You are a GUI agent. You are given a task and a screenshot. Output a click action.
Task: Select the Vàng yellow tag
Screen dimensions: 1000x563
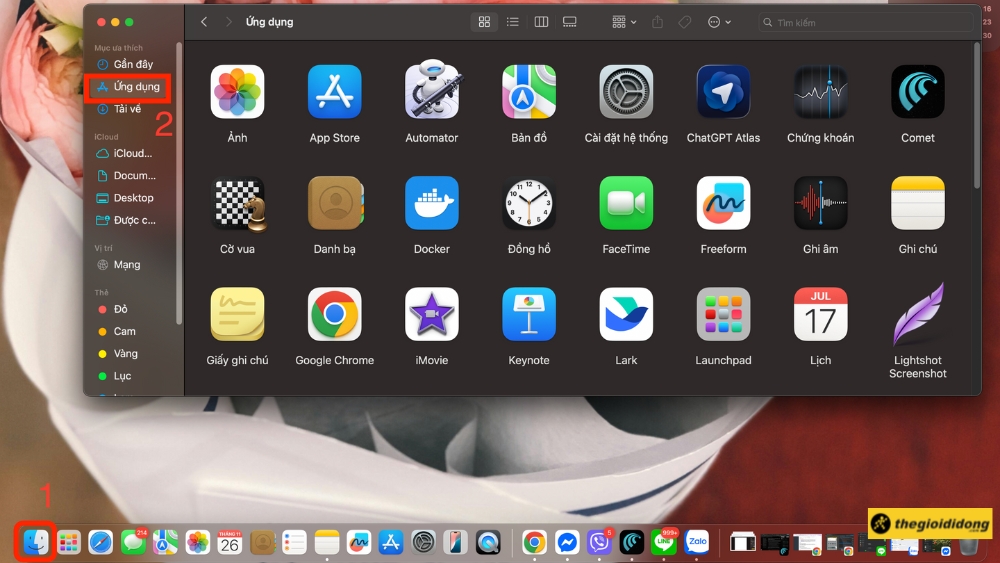click(125, 353)
